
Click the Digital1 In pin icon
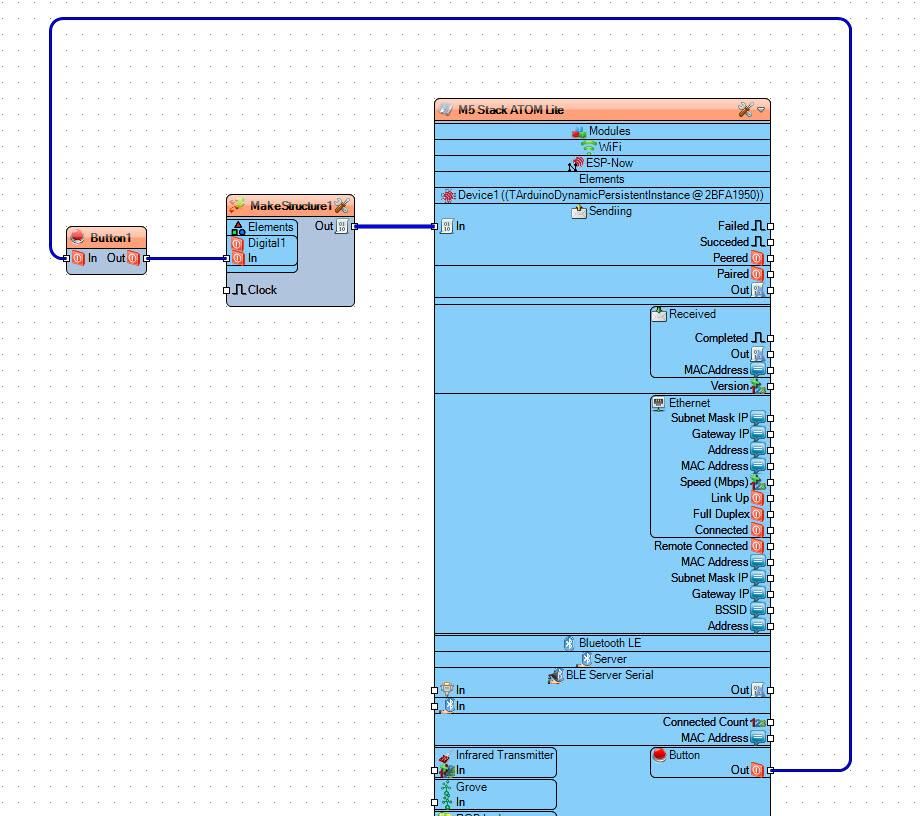click(x=237, y=258)
